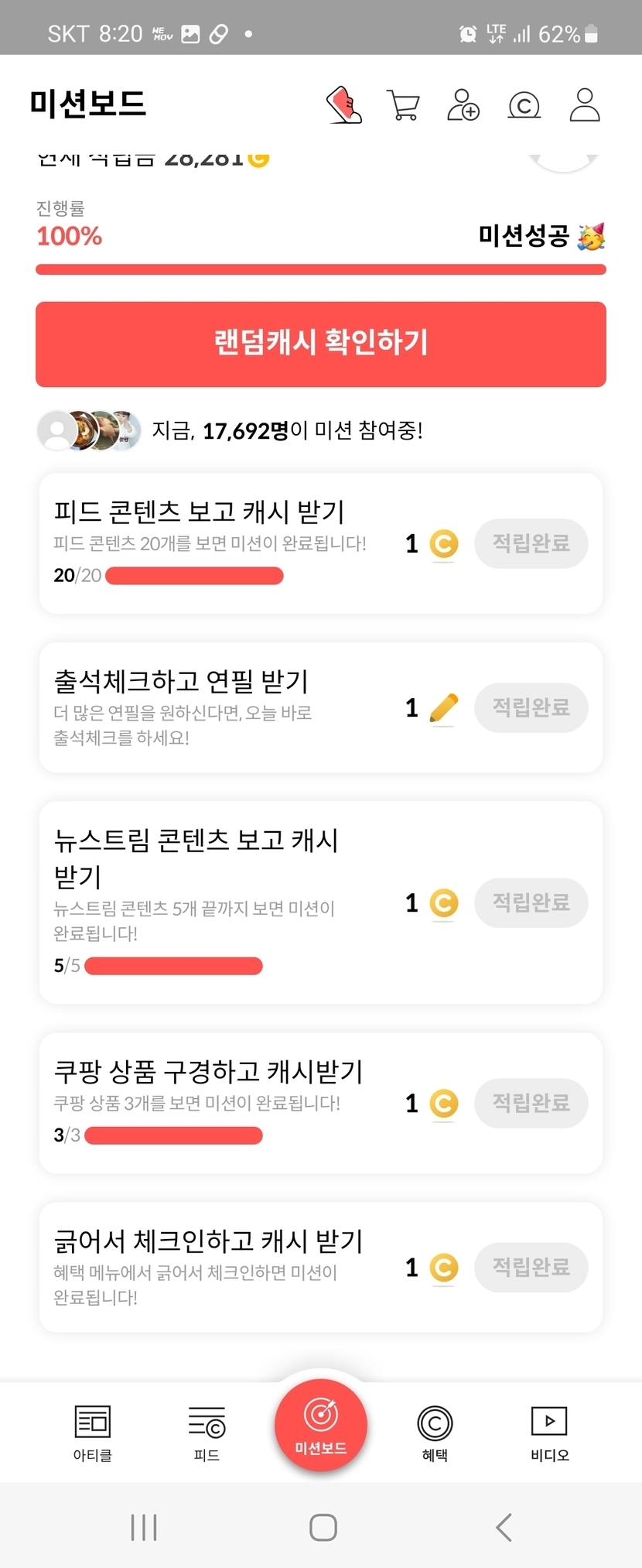
Task: Tap the coin icon for feed content mission
Action: [x=443, y=544]
